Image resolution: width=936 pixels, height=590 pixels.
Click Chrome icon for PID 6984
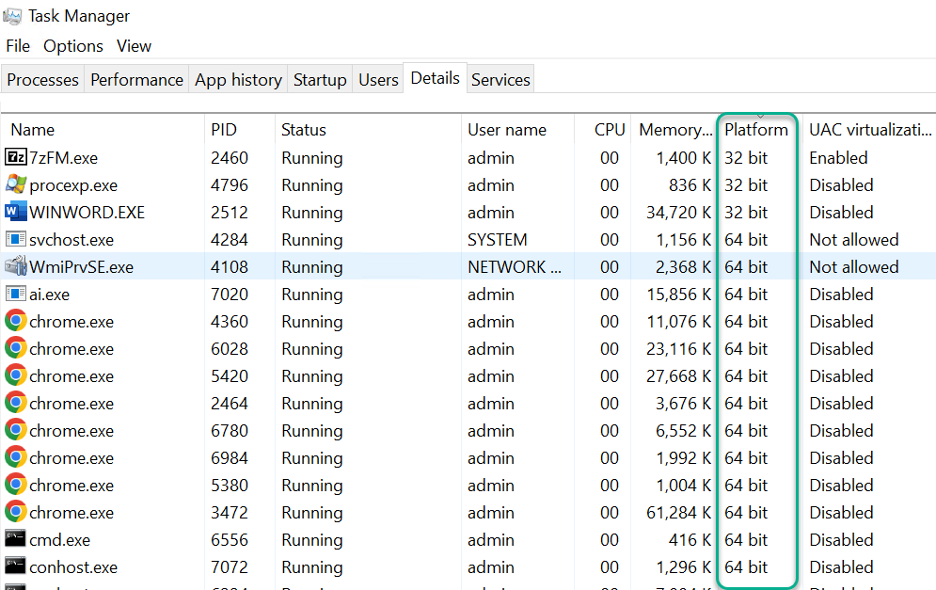16,458
